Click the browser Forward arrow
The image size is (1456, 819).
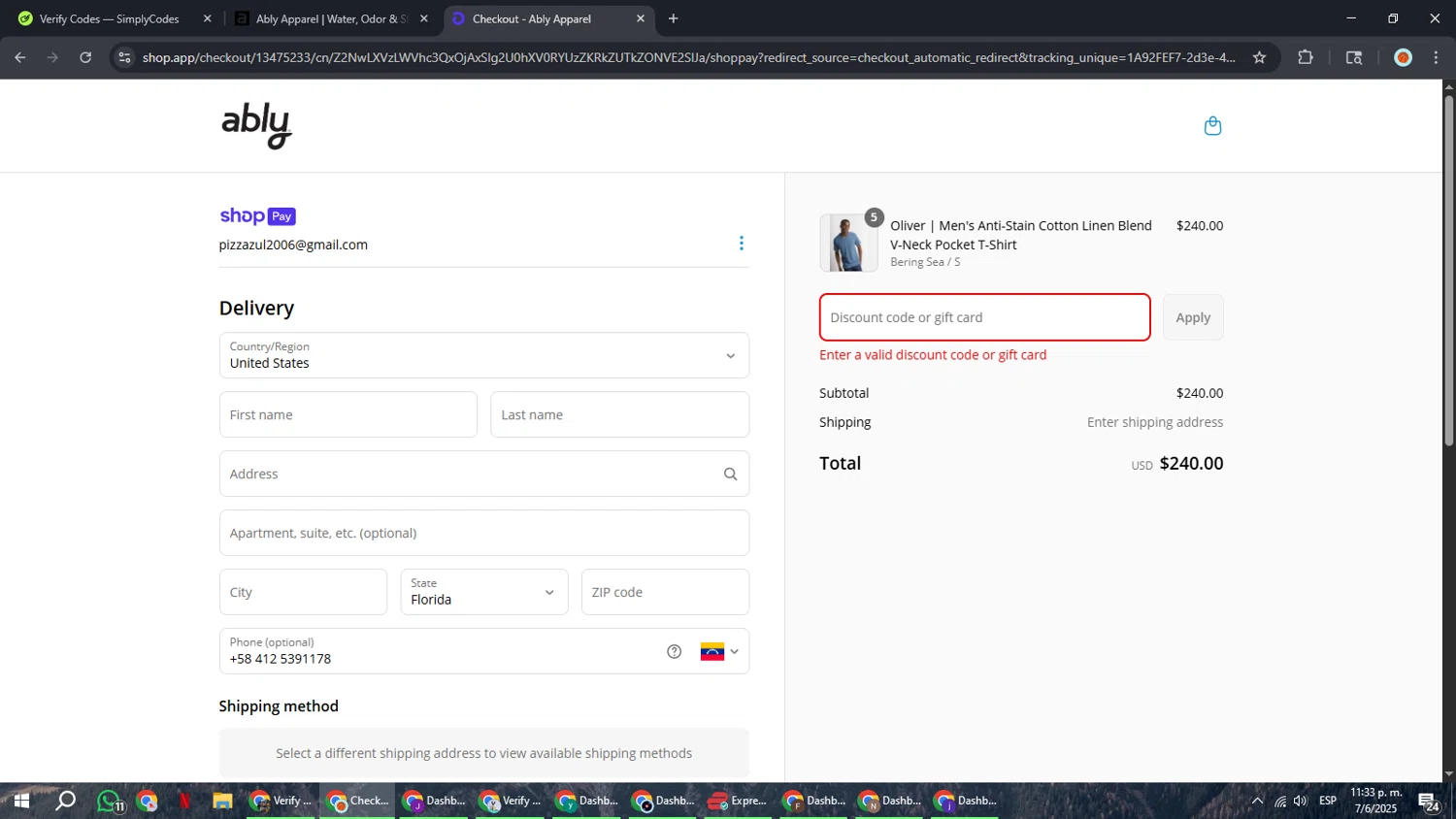pyautogui.click(x=52, y=58)
